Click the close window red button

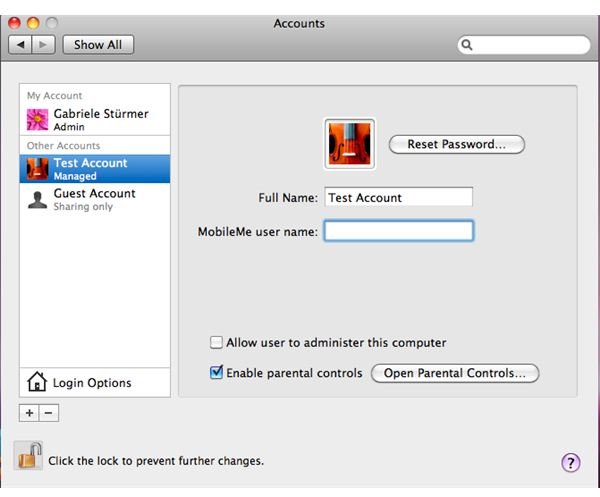point(15,23)
